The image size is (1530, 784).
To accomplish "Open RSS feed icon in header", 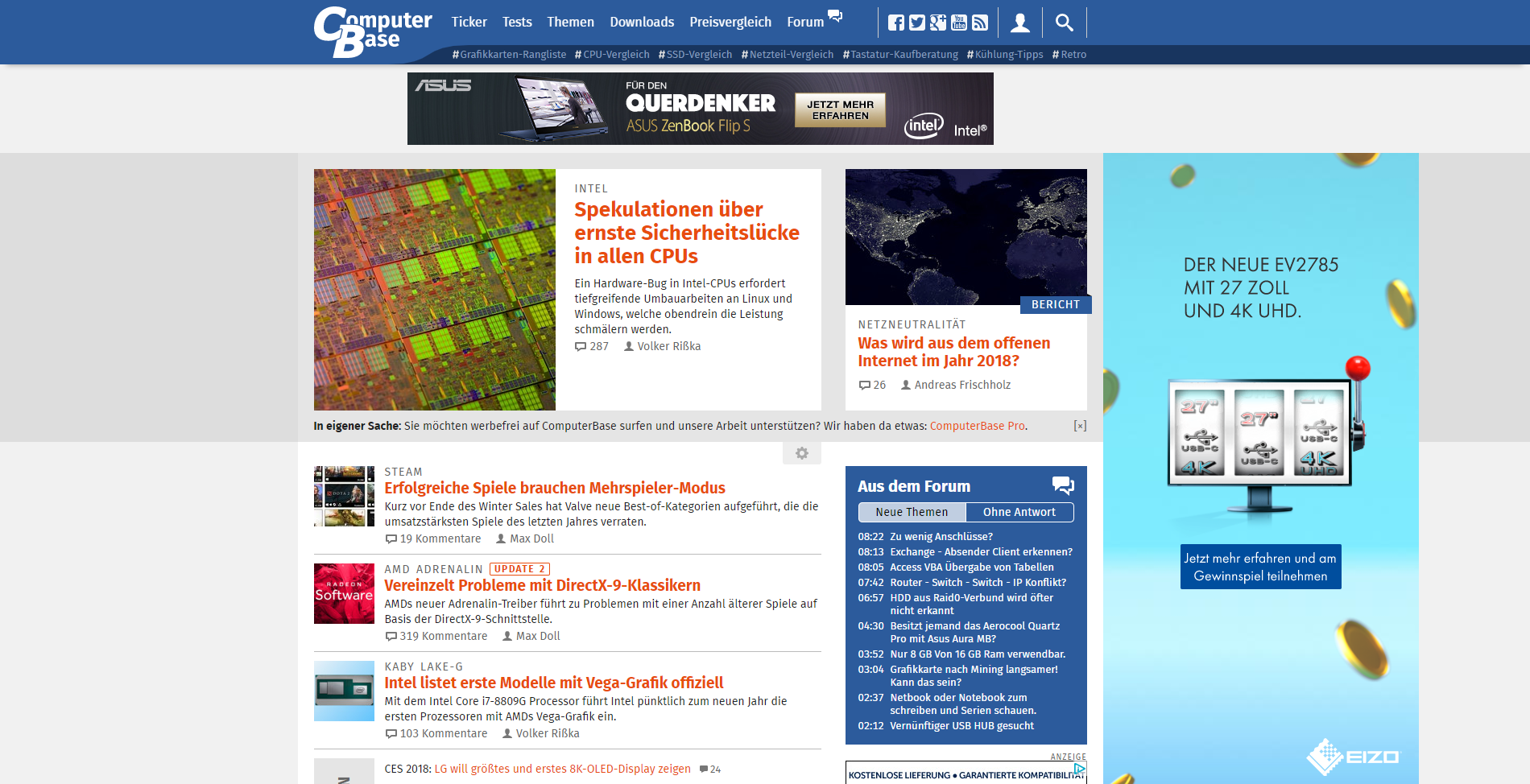I will pyautogui.click(x=980, y=23).
